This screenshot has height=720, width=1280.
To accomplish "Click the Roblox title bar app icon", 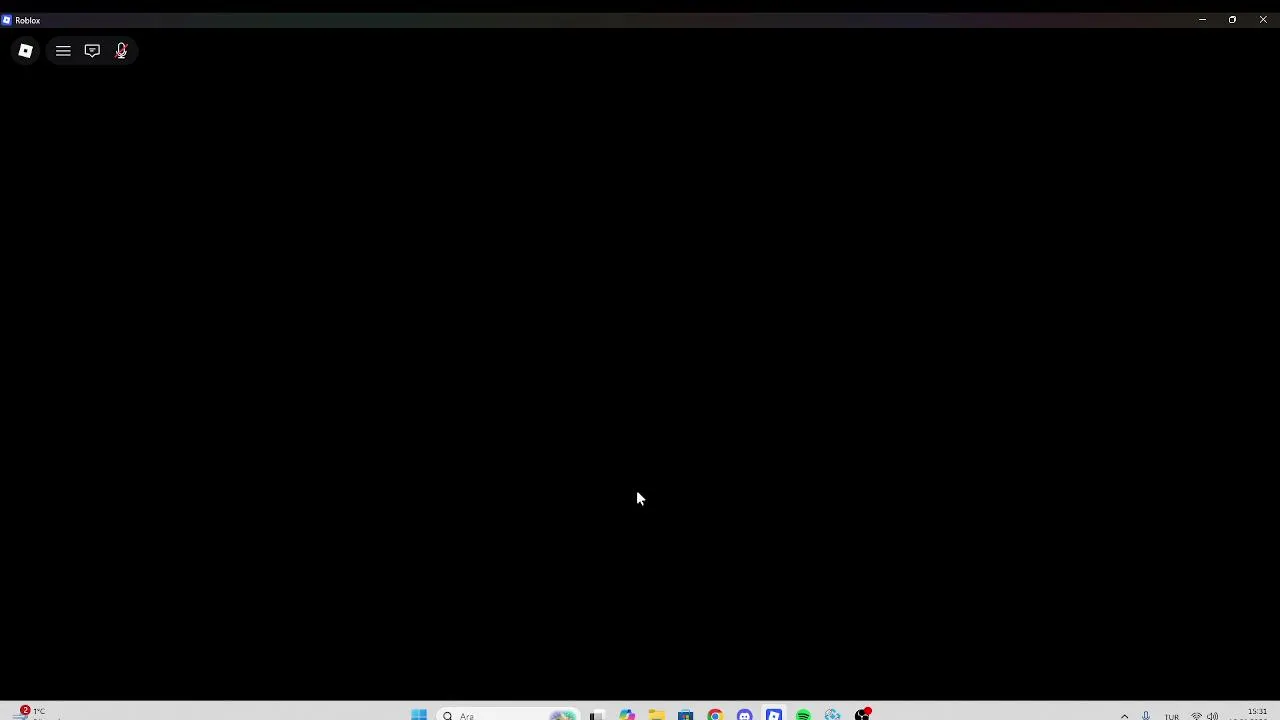I will (x=7, y=20).
